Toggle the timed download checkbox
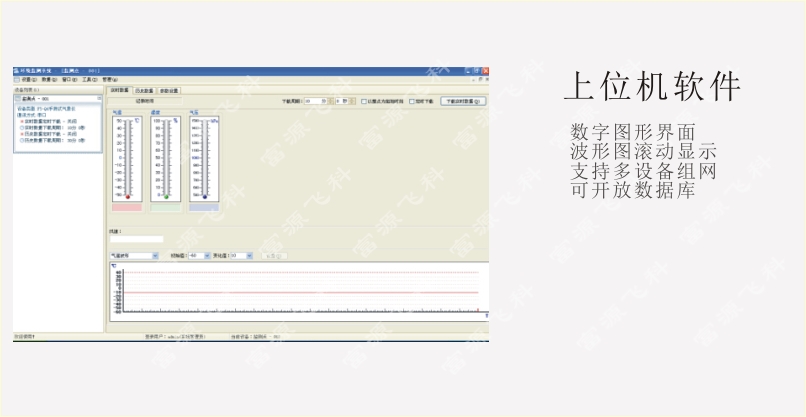The height and width of the screenshot is (417, 806). tap(411, 101)
